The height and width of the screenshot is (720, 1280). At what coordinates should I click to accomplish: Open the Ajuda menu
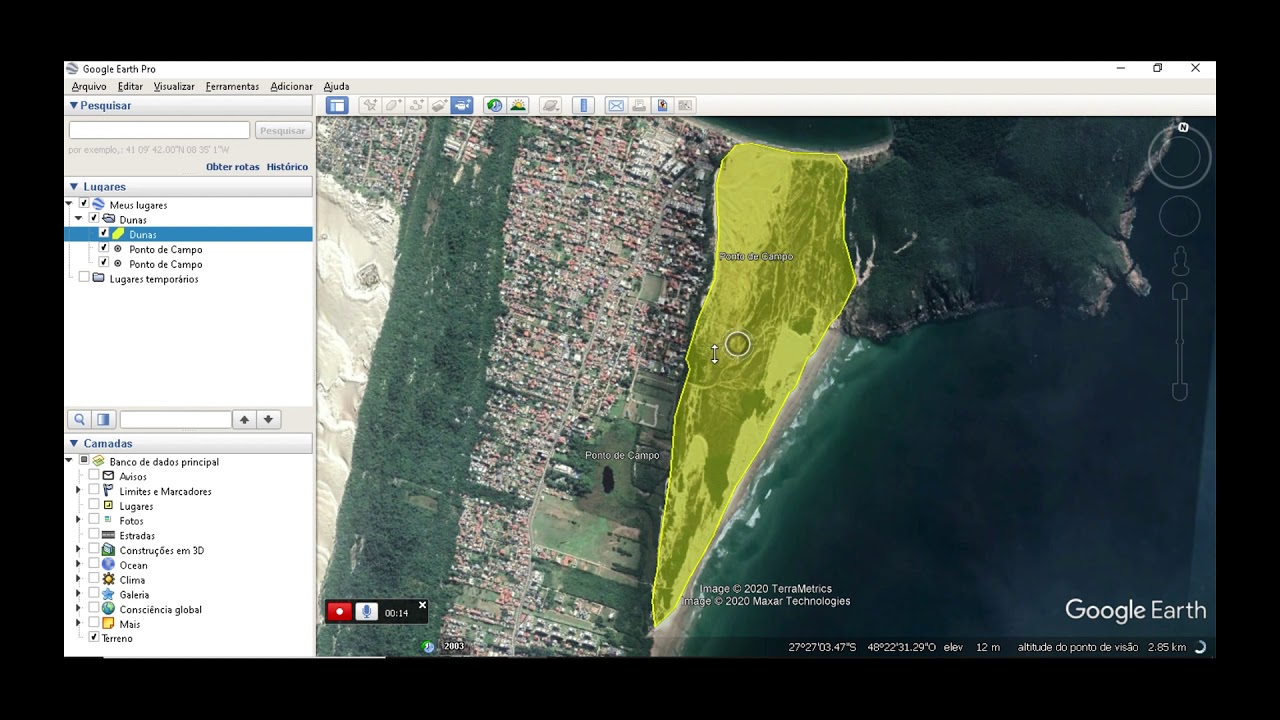coord(336,87)
